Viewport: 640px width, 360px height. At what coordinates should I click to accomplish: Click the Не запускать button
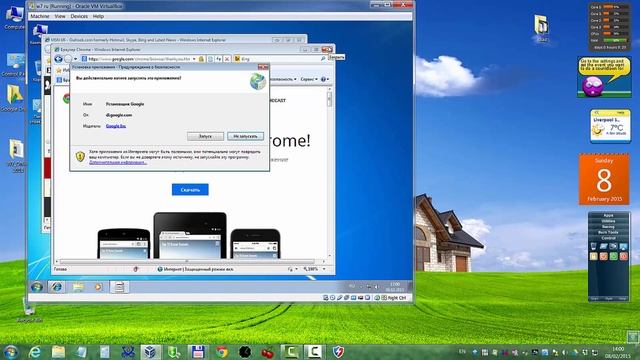point(245,136)
